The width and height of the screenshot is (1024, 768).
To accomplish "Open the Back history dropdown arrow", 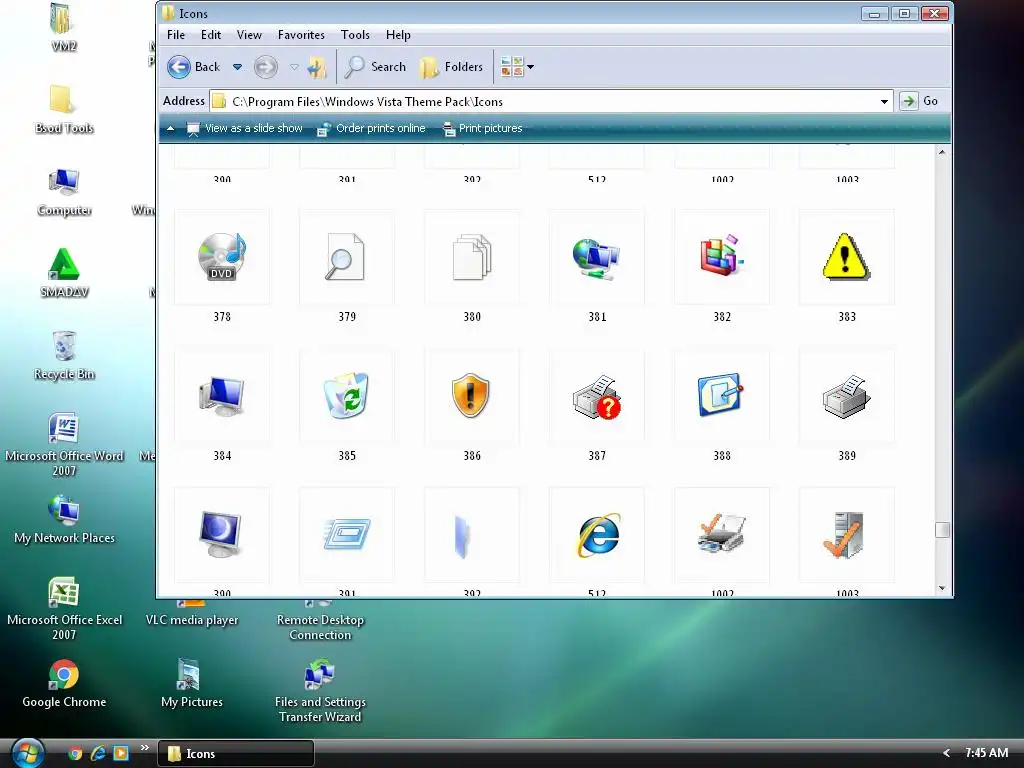I will point(238,67).
